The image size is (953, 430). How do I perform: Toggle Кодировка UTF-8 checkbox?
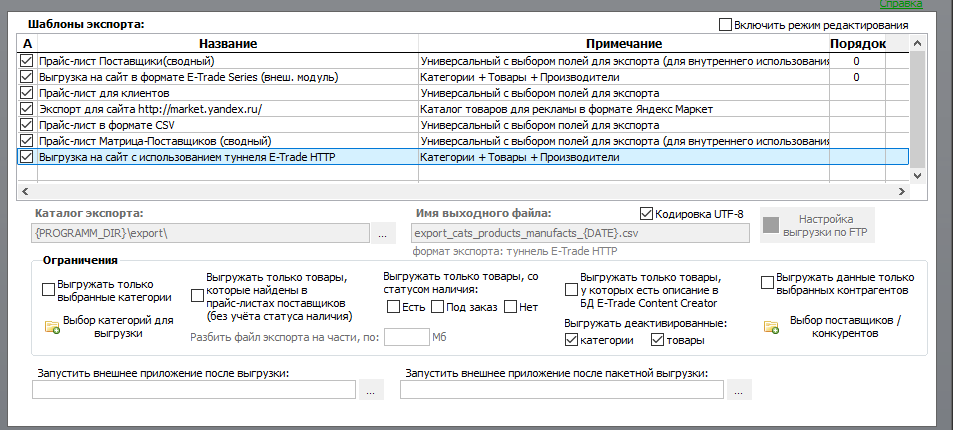pos(646,214)
